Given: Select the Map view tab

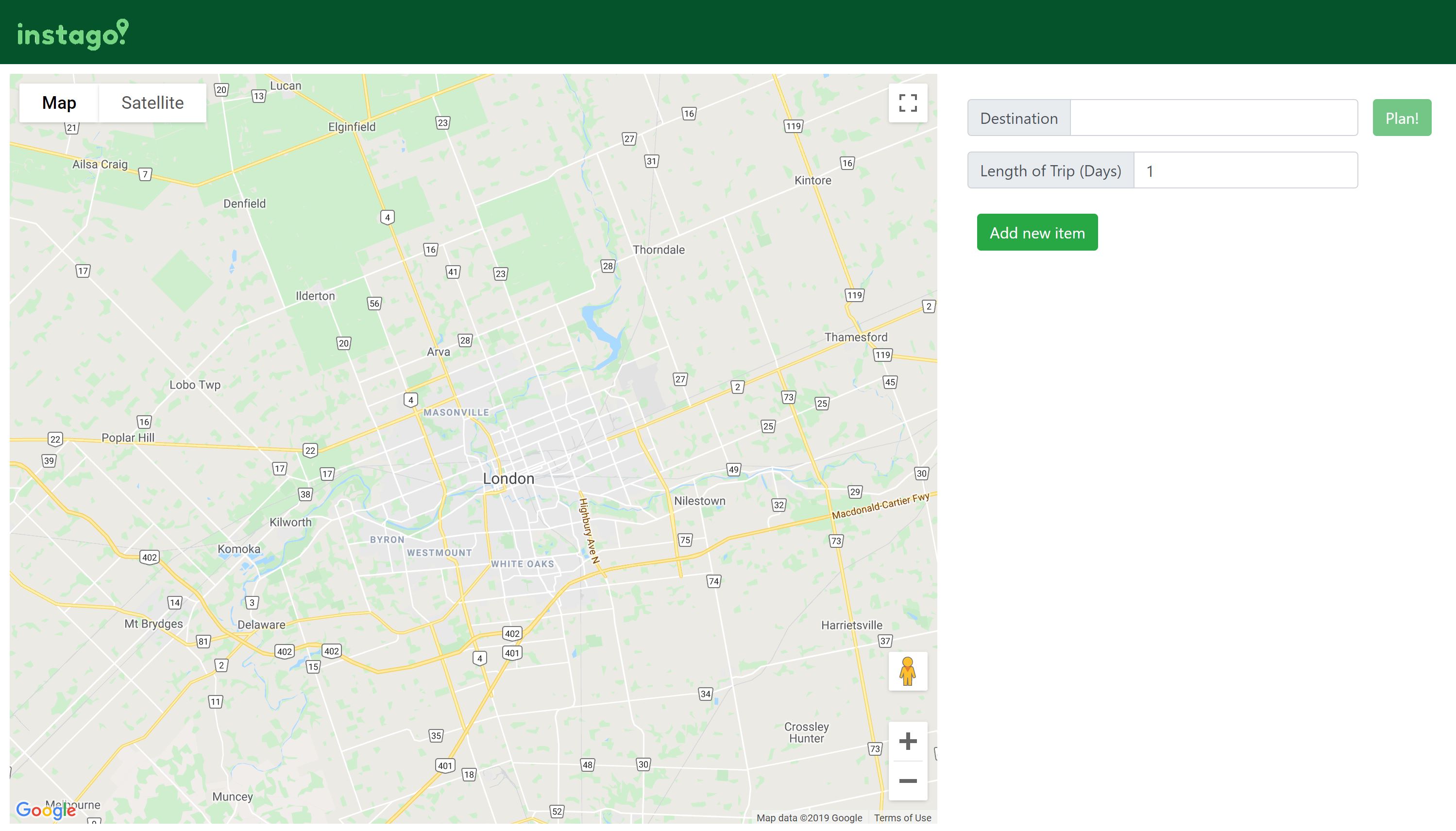Looking at the screenshot, I should pos(59,103).
